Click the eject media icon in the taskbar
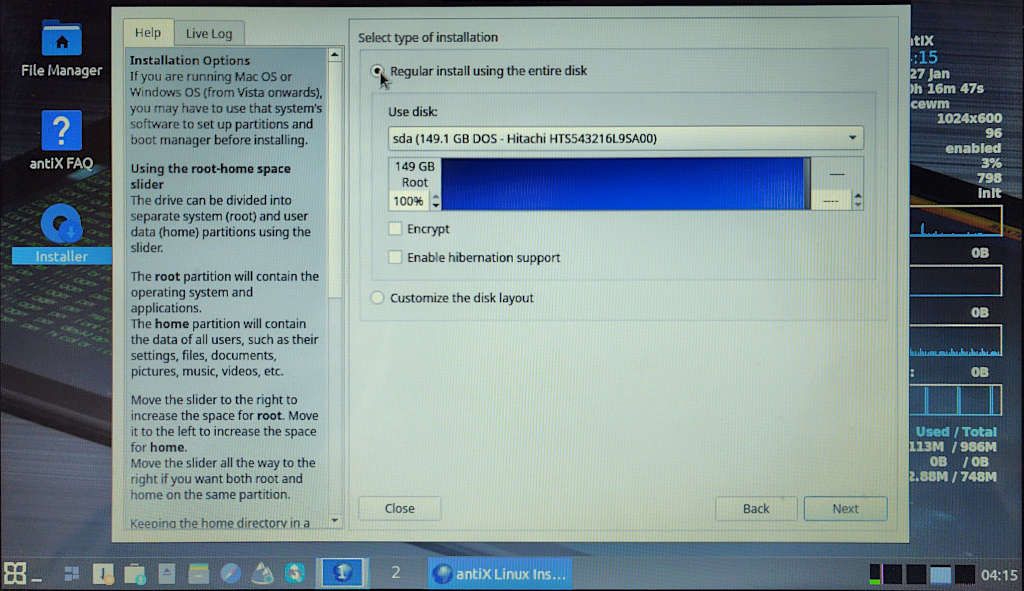The height and width of the screenshot is (591, 1024). pyautogui.click(x=167, y=573)
